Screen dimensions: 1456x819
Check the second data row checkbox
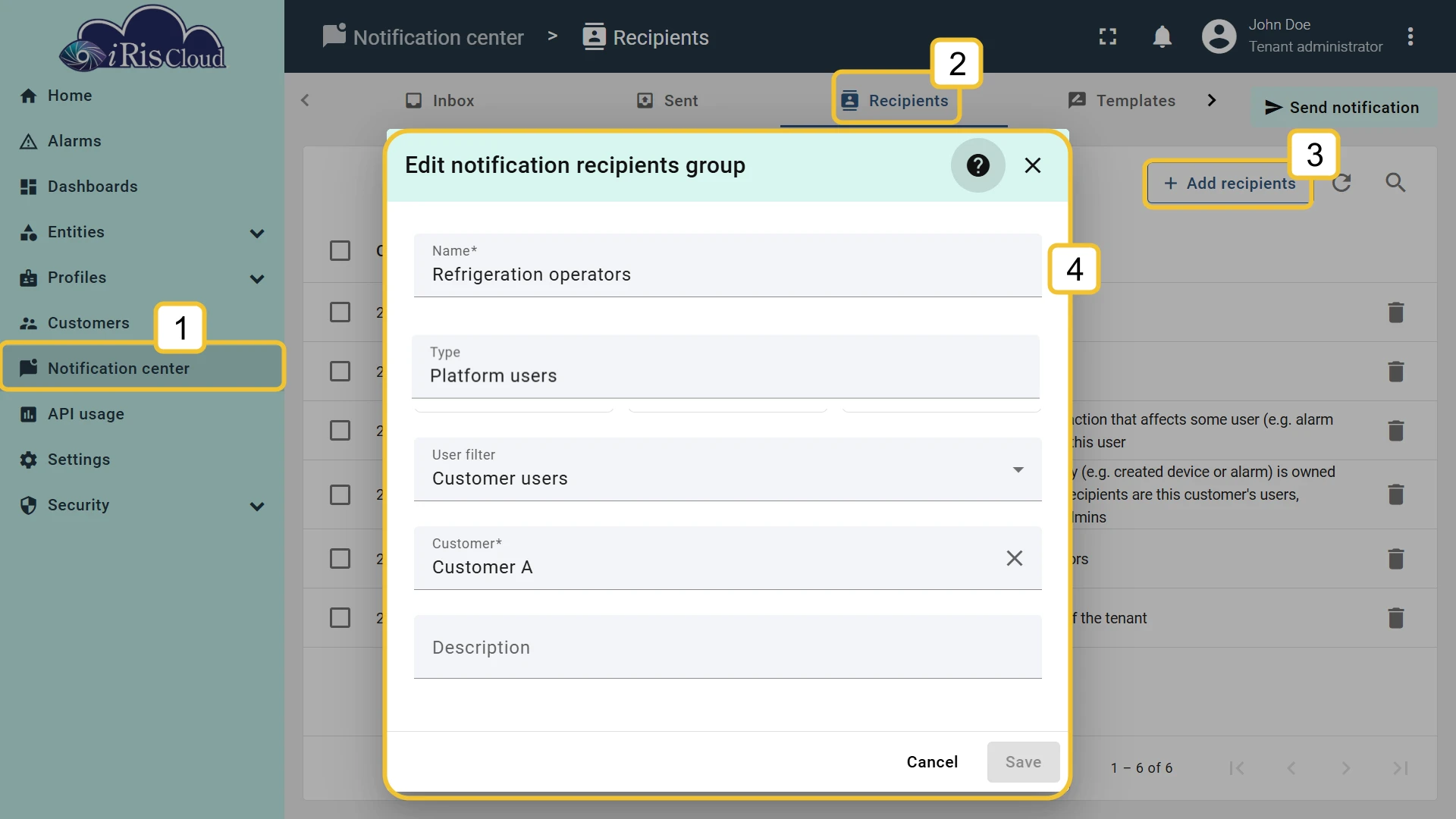point(340,372)
